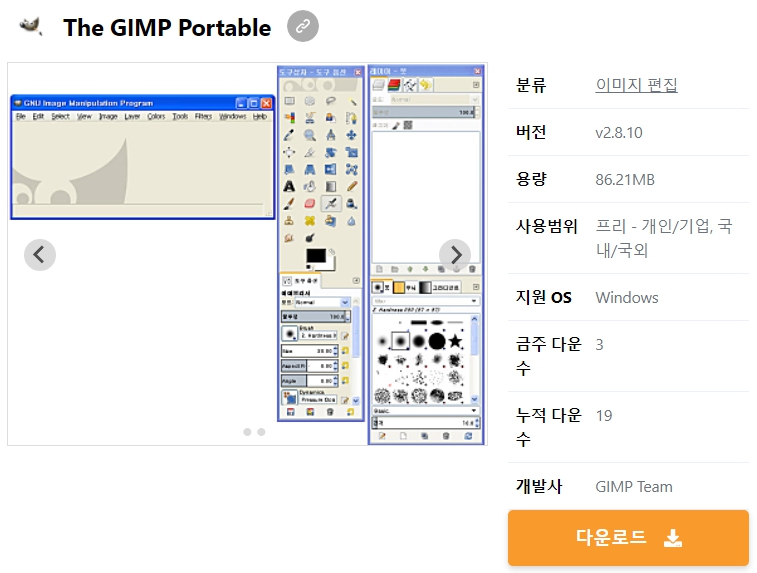This screenshot has width=757, height=573.
Task: Pick the Bucket Fill tool
Action: (310, 186)
